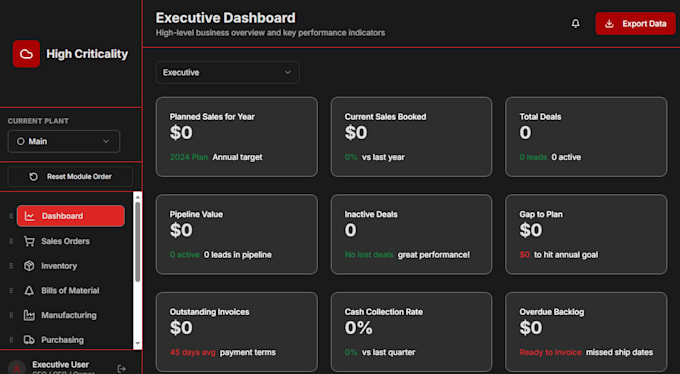Click the 'No lost deals' green text
Image resolution: width=680 pixels, height=374 pixels.
369,255
